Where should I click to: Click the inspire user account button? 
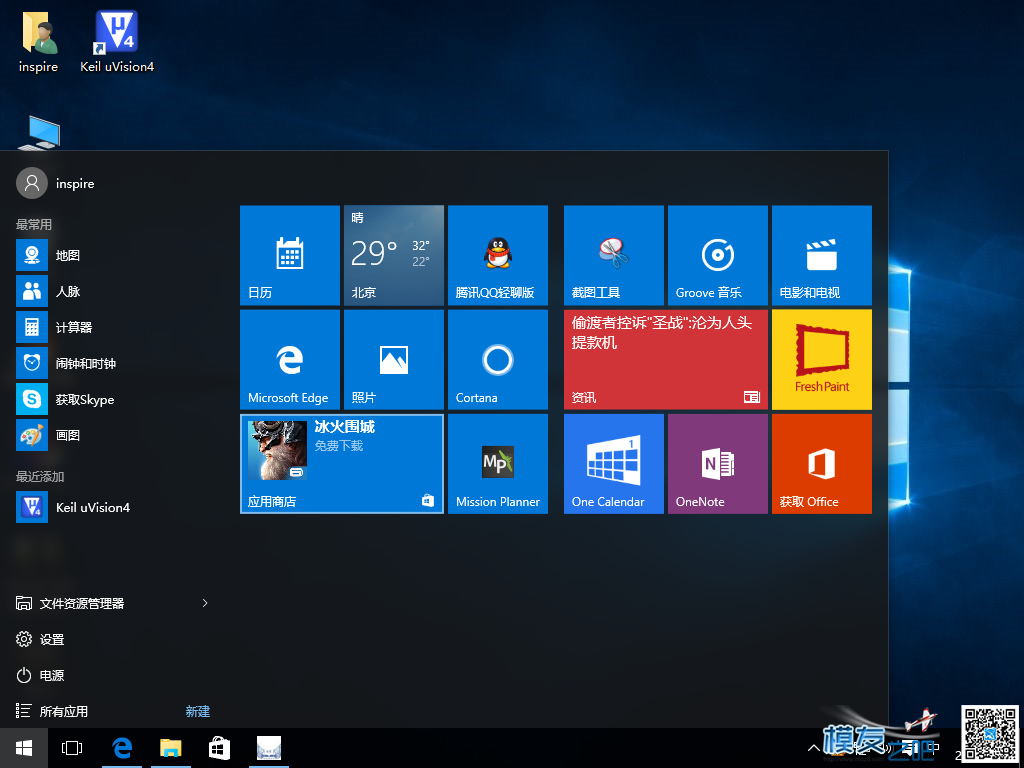[56, 184]
